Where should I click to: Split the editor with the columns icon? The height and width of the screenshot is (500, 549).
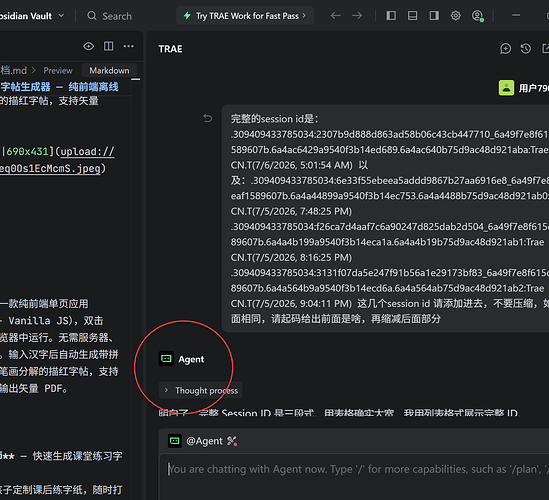tap(109, 46)
